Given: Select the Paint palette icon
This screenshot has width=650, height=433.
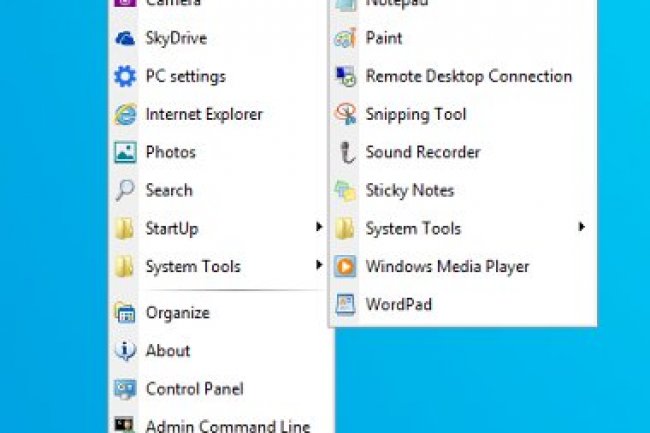Looking at the screenshot, I should [x=345, y=38].
